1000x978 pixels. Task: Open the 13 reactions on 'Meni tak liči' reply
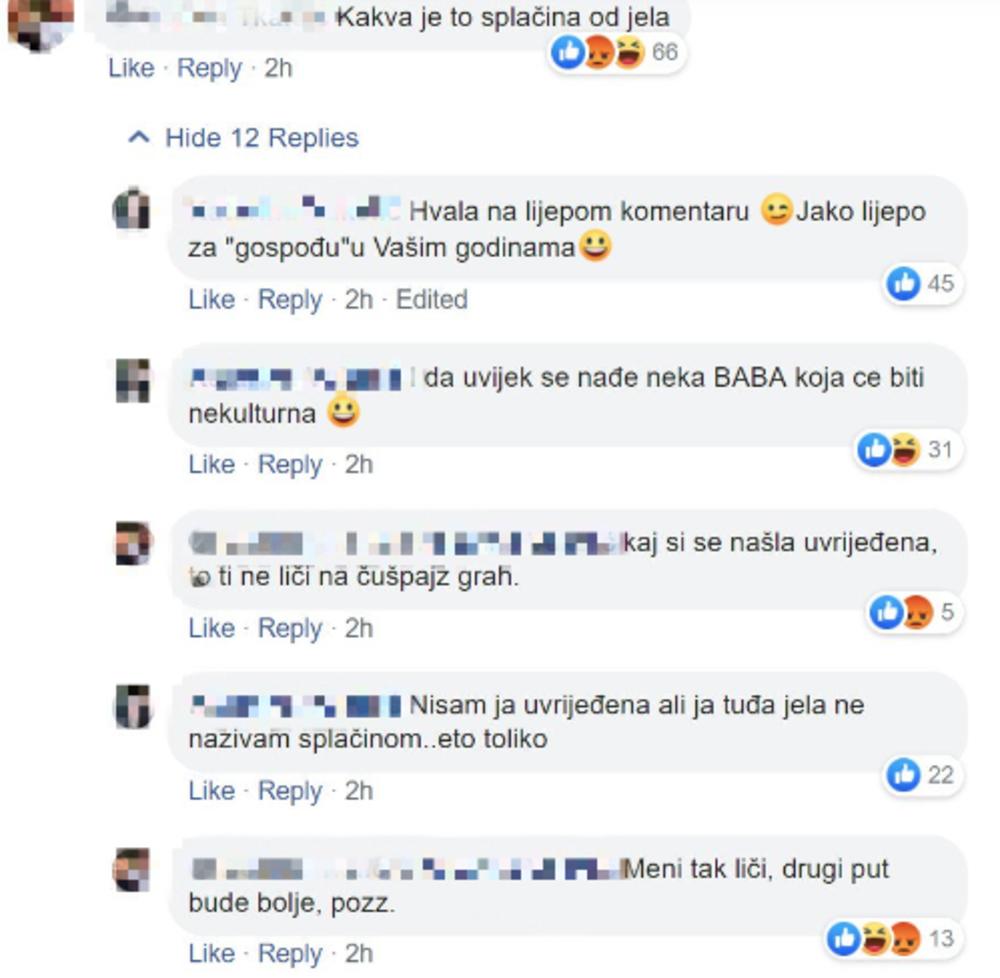coord(892,938)
